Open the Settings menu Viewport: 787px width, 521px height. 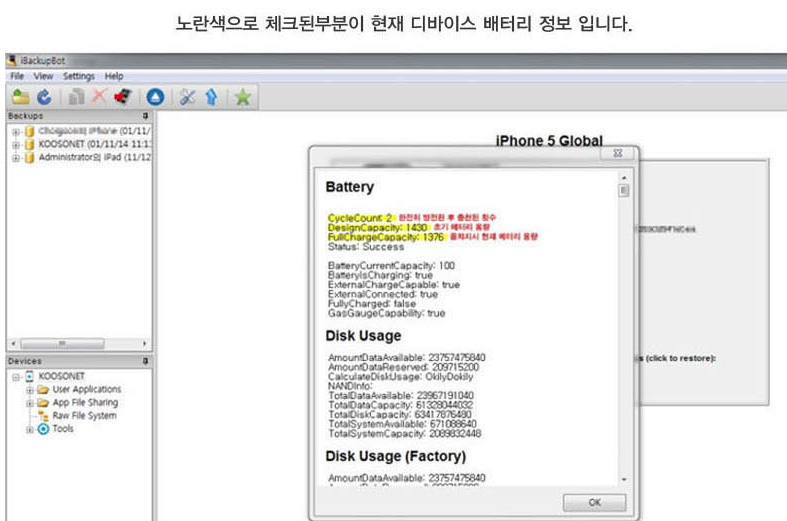(79, 76)
